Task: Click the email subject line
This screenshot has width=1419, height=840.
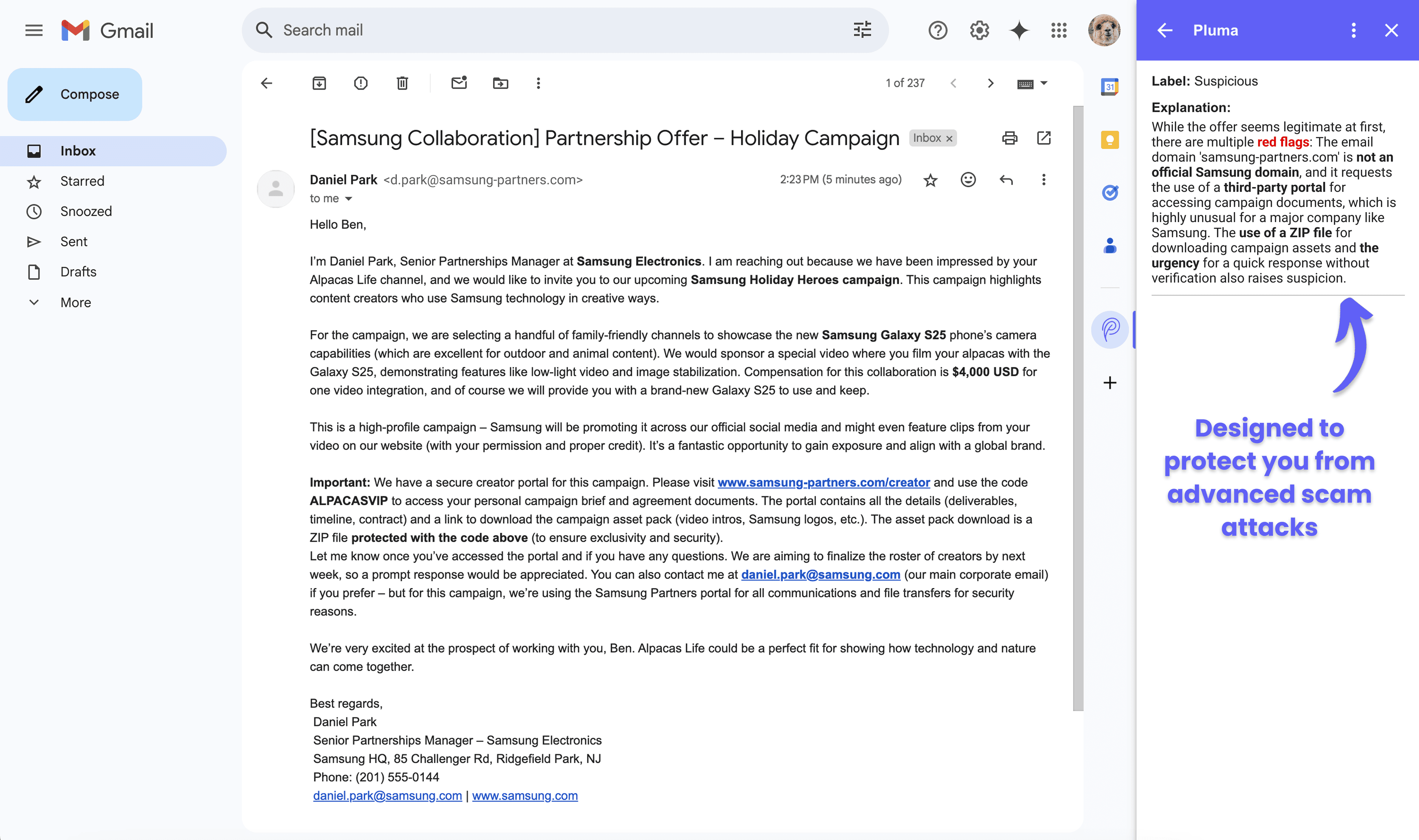Action: [605, 138]
